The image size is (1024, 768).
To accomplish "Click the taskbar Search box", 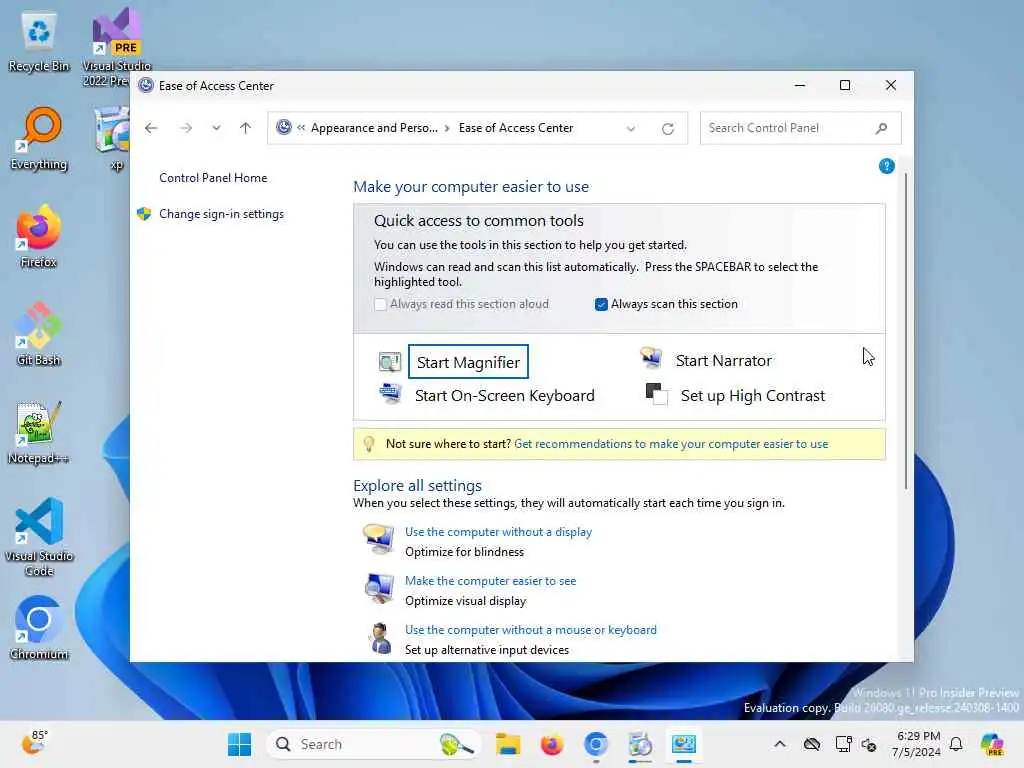I will click(x=374, y=744).
